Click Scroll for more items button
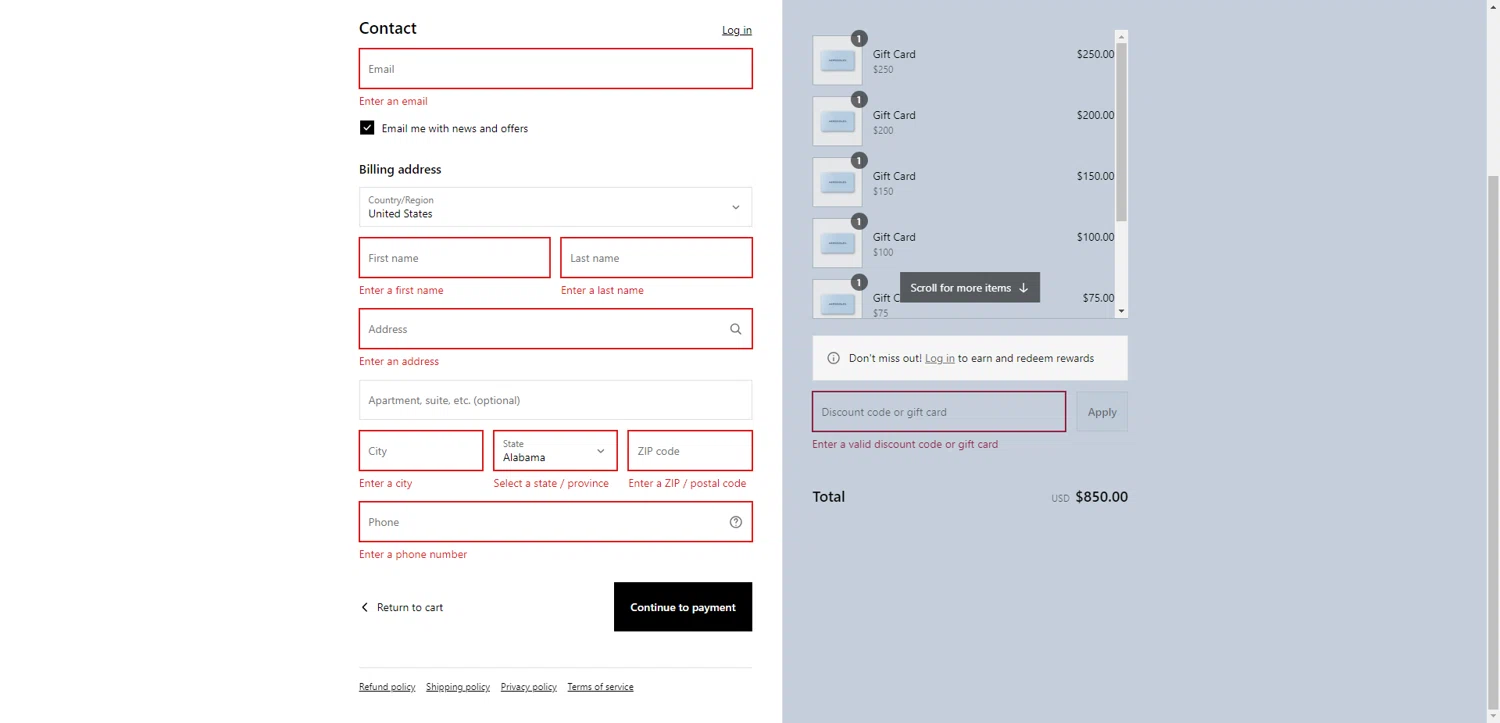1500x723 pixels. 970,288
